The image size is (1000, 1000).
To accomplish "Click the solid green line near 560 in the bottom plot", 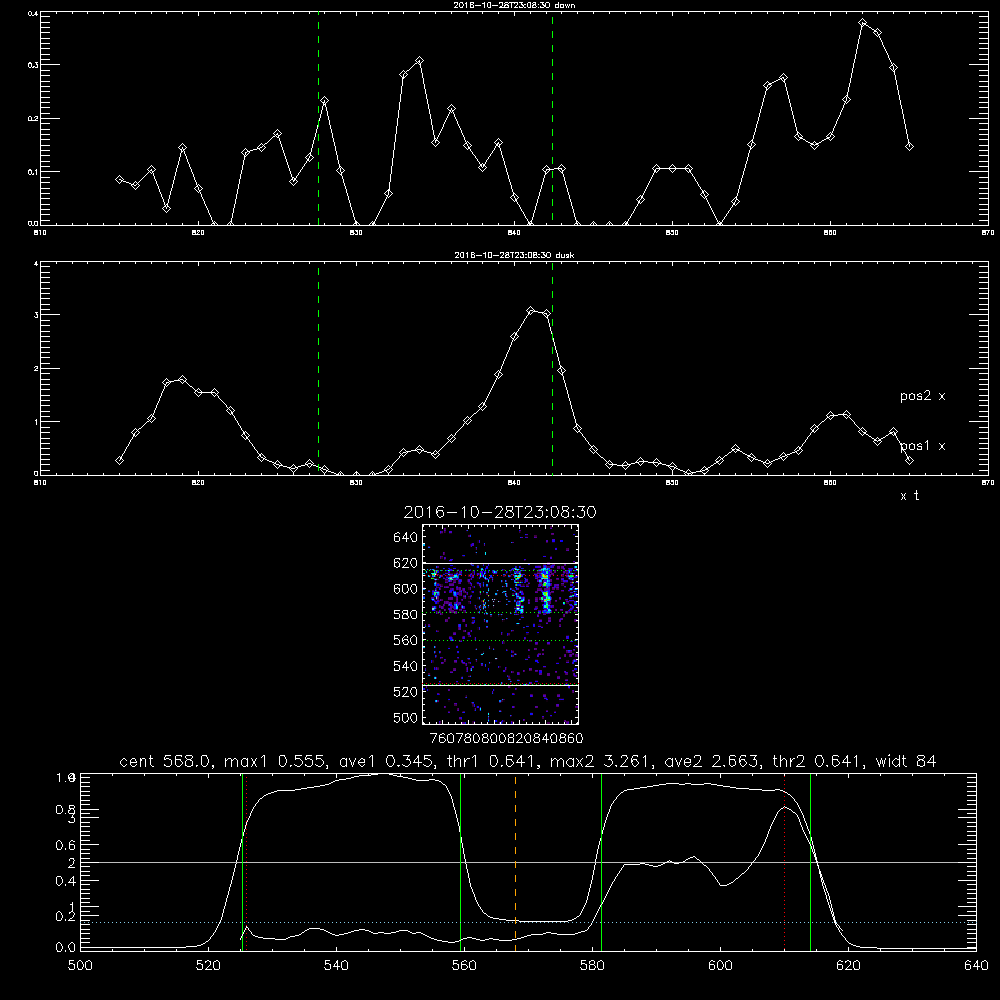I will [x=460, y=861].
